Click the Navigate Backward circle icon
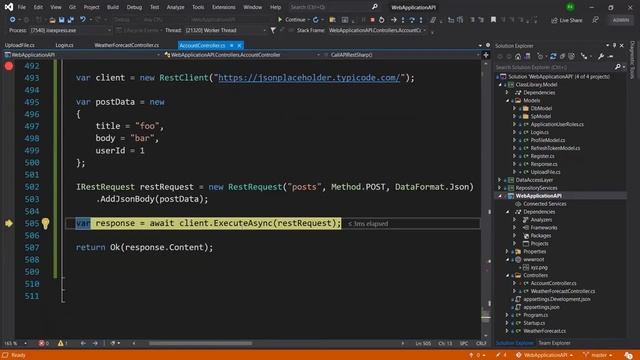This screenshot has height=360, width=640. click(12, 20)
